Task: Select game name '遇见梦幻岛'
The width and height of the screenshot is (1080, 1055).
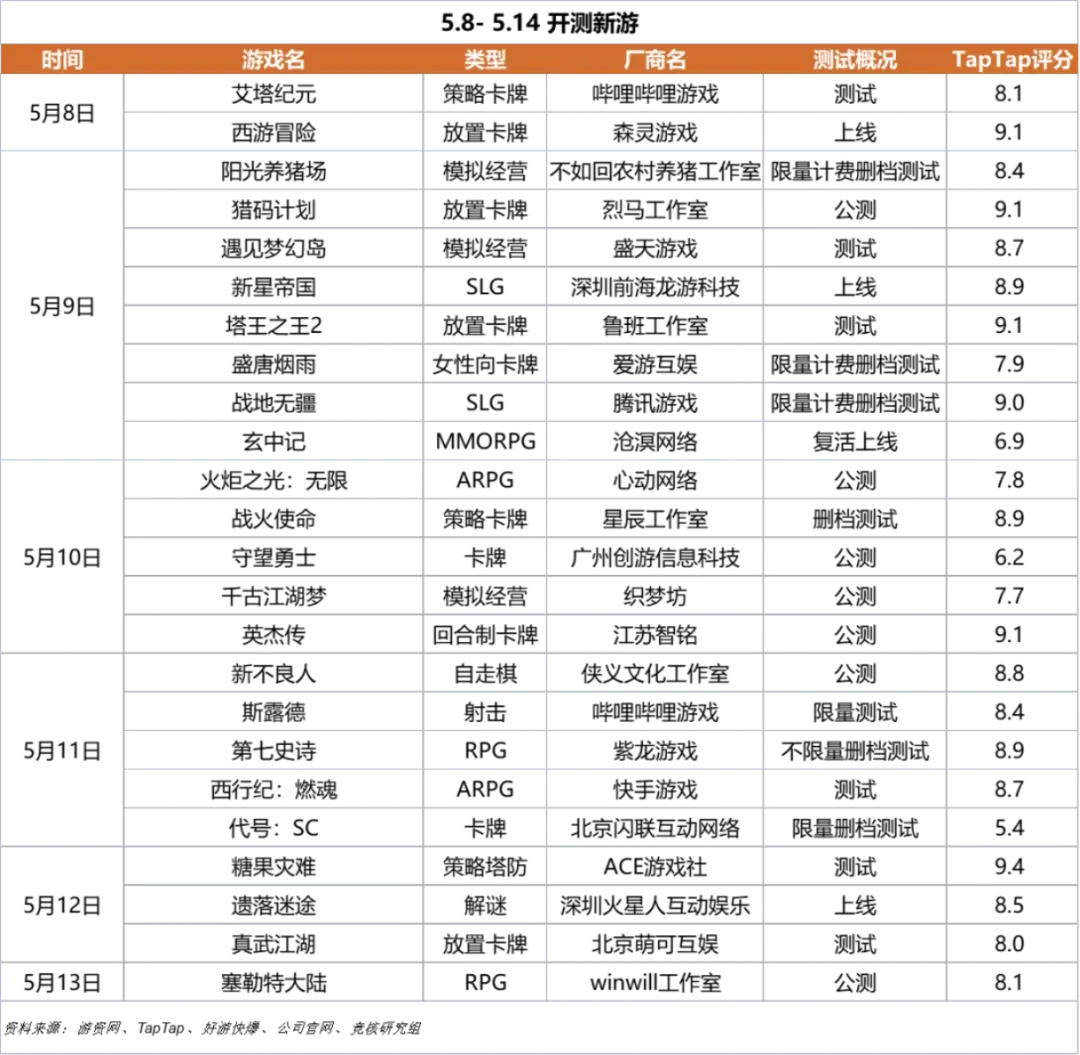Action: pos(273,248)
